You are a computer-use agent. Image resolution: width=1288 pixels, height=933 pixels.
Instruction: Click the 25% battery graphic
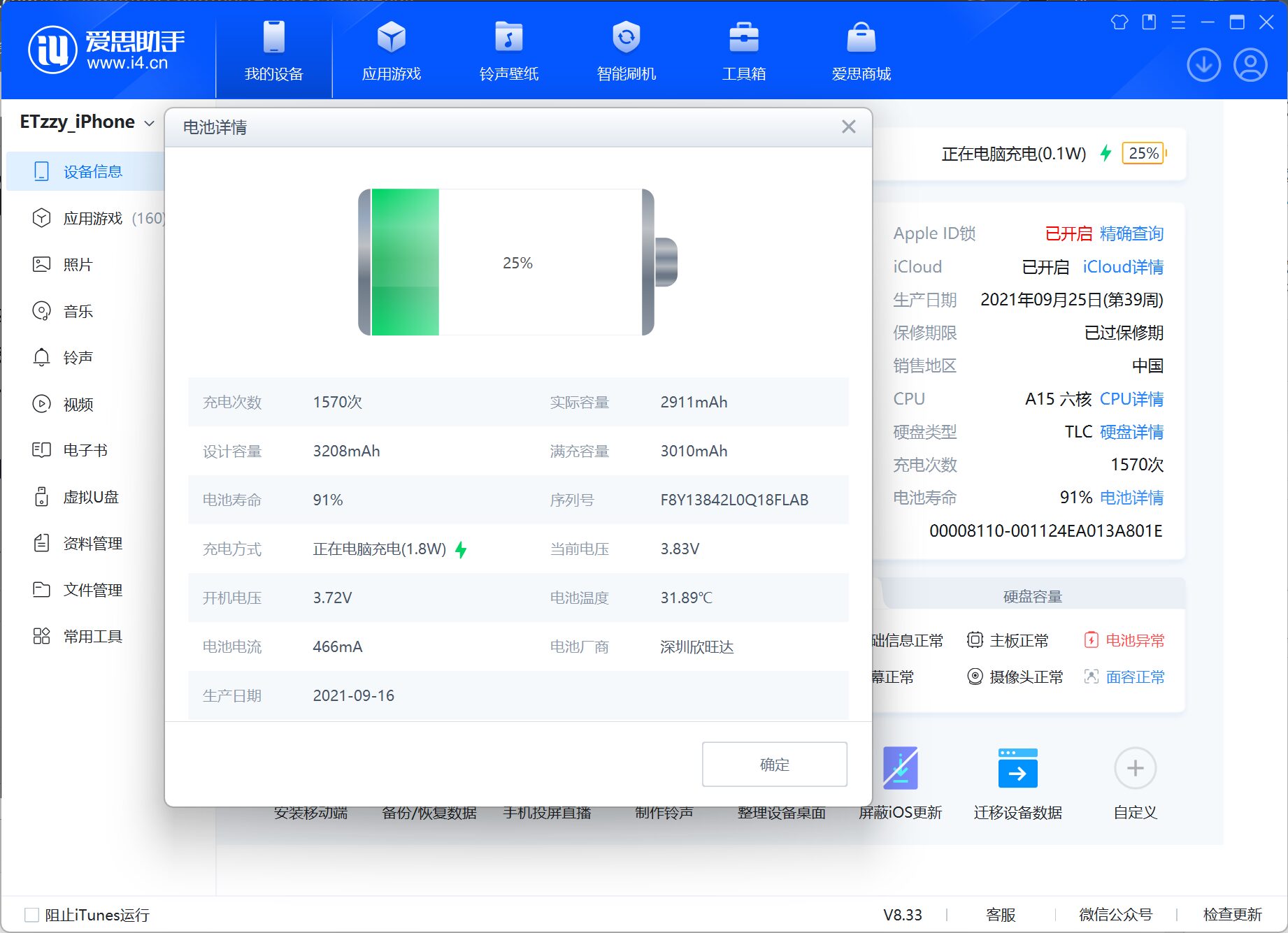[517, 262]
